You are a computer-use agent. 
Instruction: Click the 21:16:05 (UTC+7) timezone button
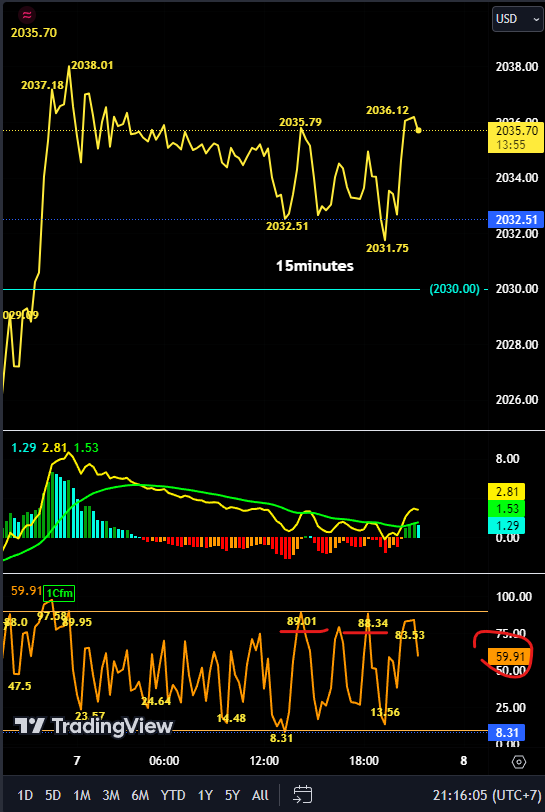(487, 795)
